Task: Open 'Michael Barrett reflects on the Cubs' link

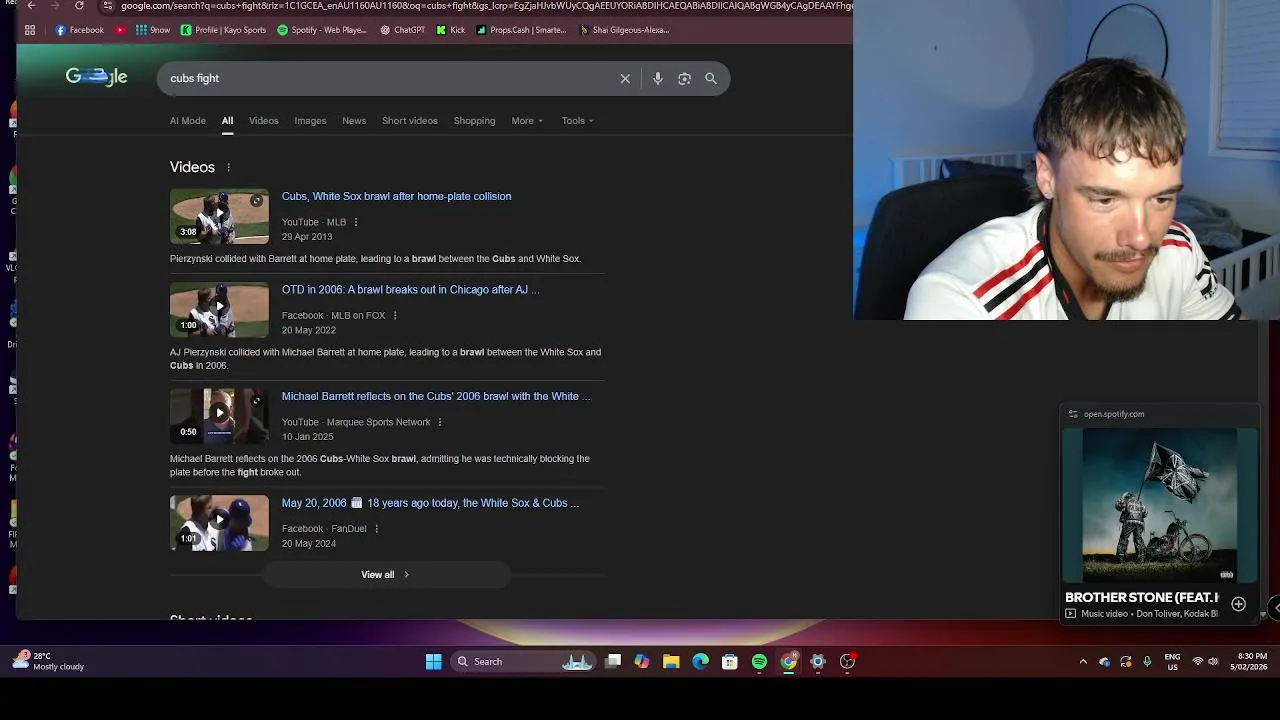Action: tap(436, 396)
